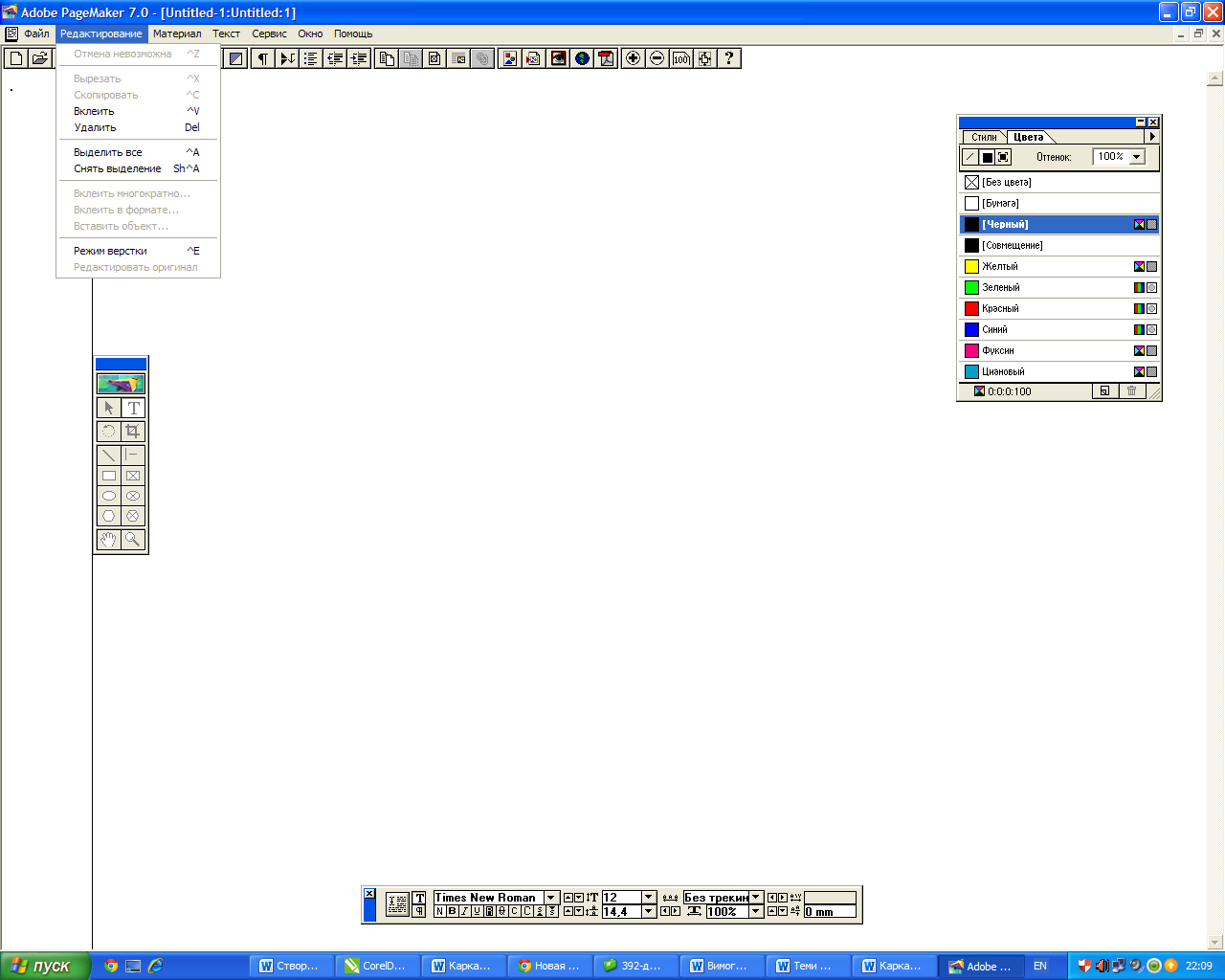This screenshot has width=1225, height=980.
Task: Toggle Stroke button in Colors palette
Action: (970, 157)
